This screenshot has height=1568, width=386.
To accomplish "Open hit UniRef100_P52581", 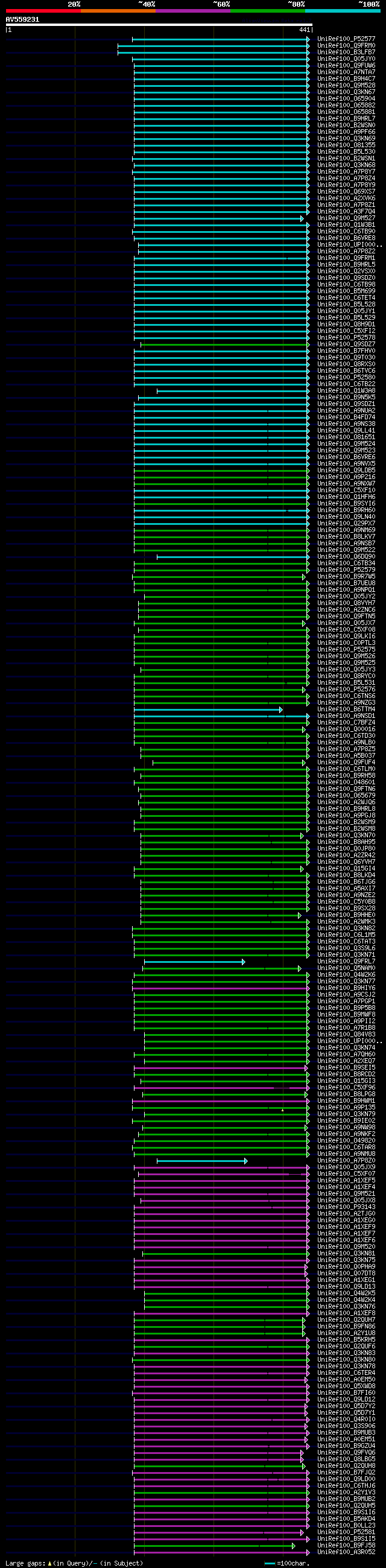I will 346,1532.
